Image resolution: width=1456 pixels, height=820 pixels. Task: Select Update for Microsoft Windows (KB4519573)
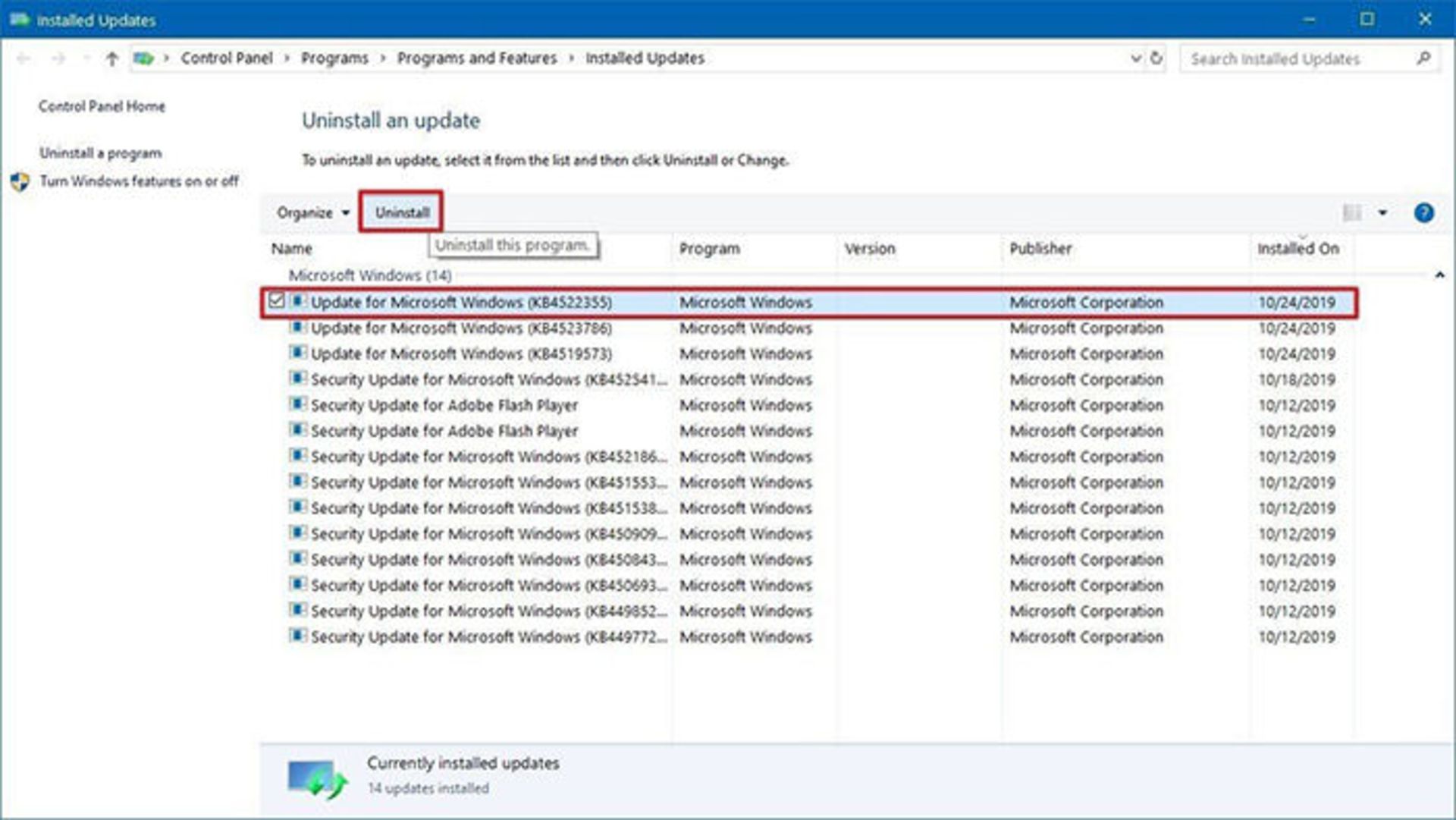click(809, 353)
